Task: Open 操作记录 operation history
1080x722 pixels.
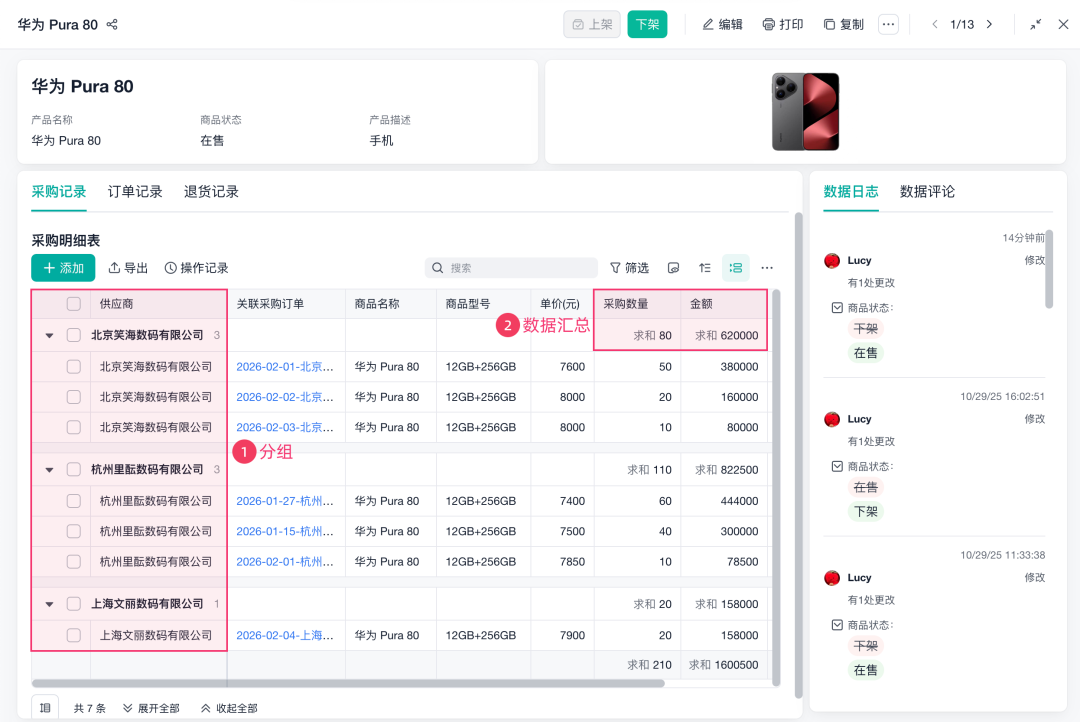Action: point(197,268)
